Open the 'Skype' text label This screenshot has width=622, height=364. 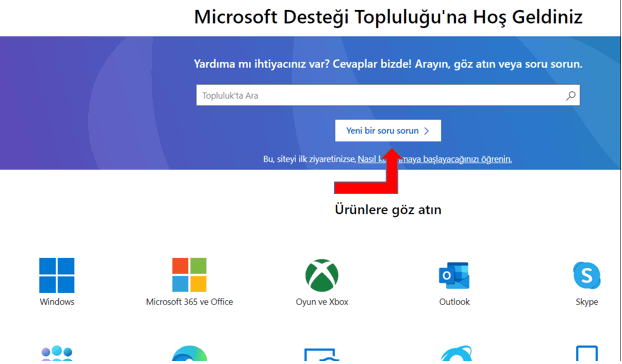point(587,302)
